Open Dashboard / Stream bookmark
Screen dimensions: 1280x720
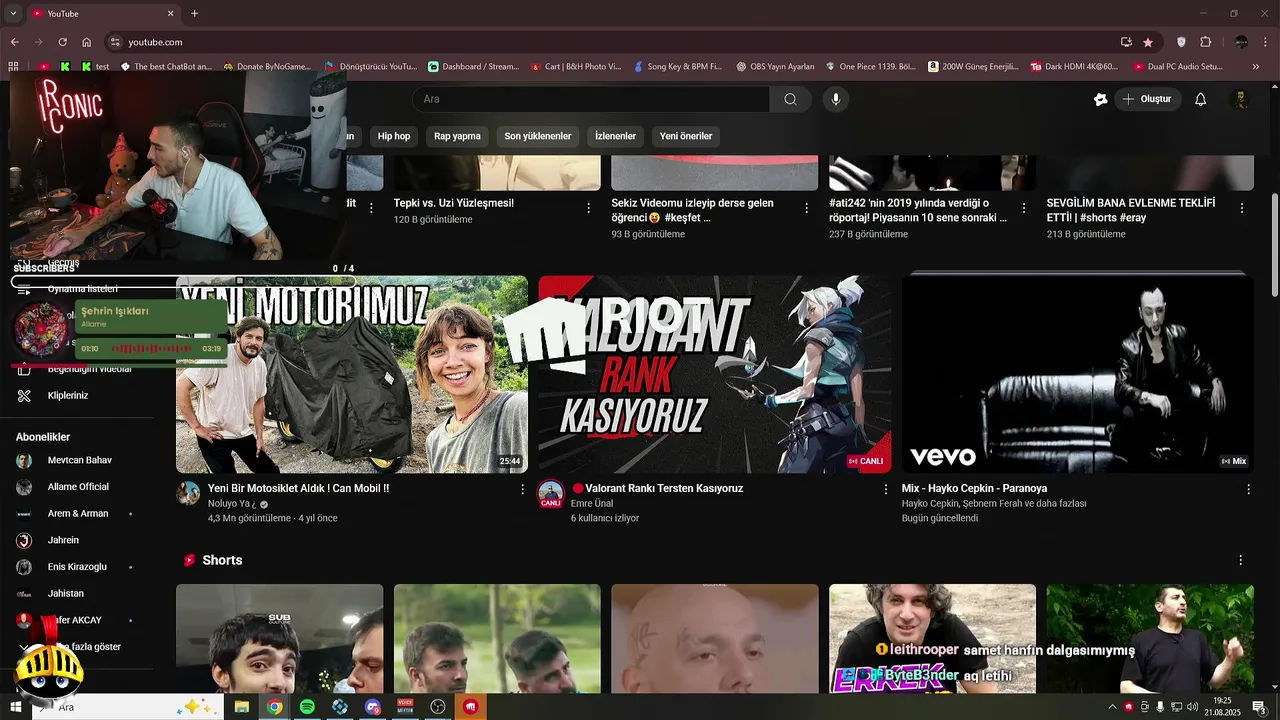point(474,66)
